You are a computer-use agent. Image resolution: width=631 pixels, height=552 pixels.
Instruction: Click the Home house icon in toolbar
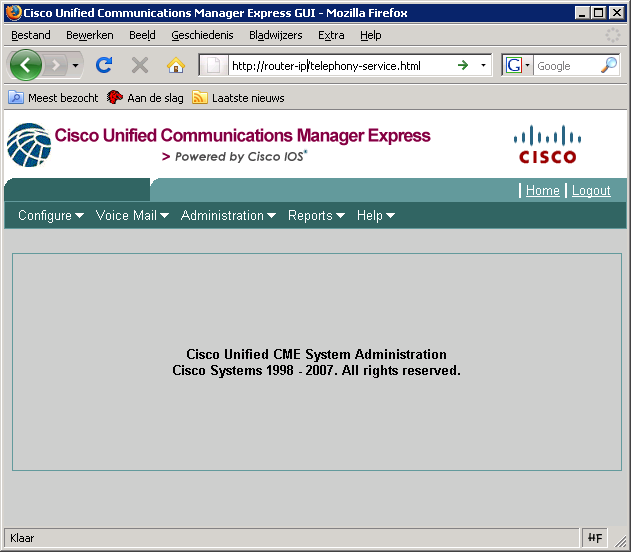176,65
